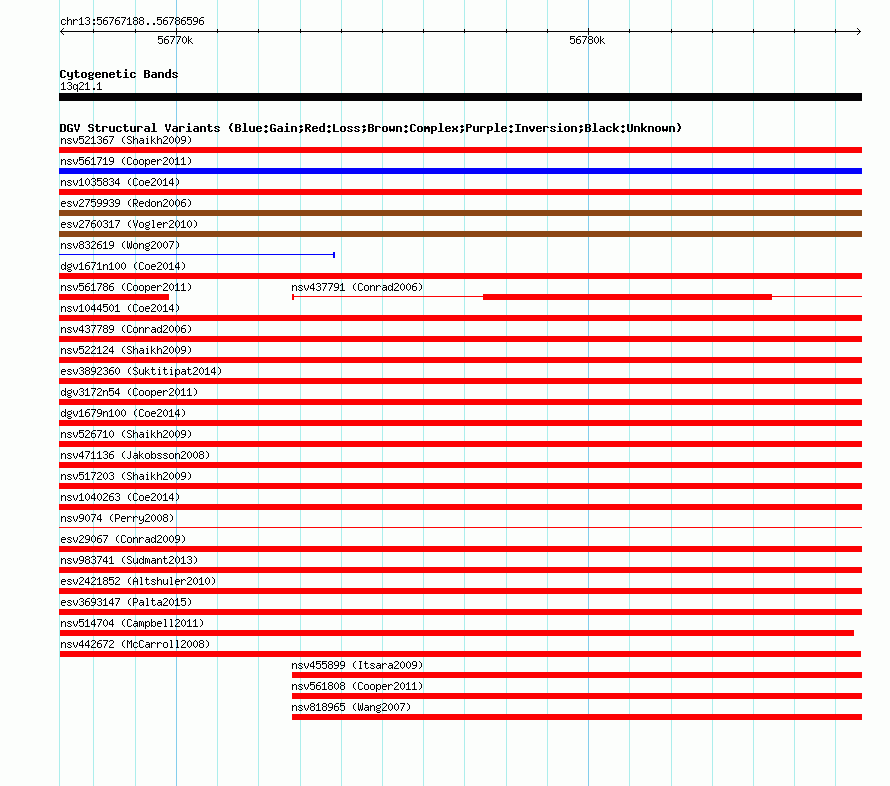Open variant nsv1035834 (Coe2014) label

click(x=120, y=182)
